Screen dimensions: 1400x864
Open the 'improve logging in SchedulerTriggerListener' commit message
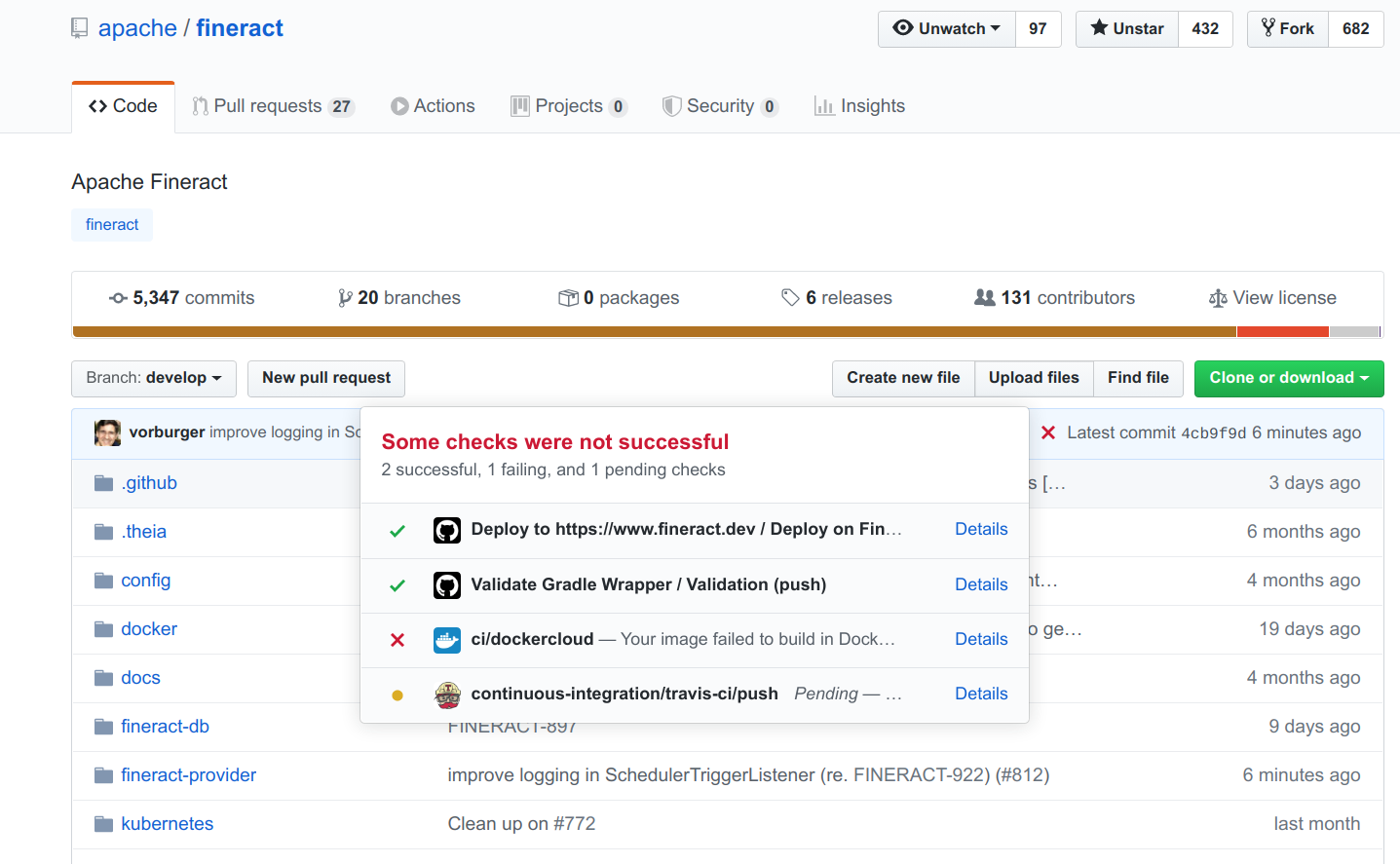pos(748,775)
